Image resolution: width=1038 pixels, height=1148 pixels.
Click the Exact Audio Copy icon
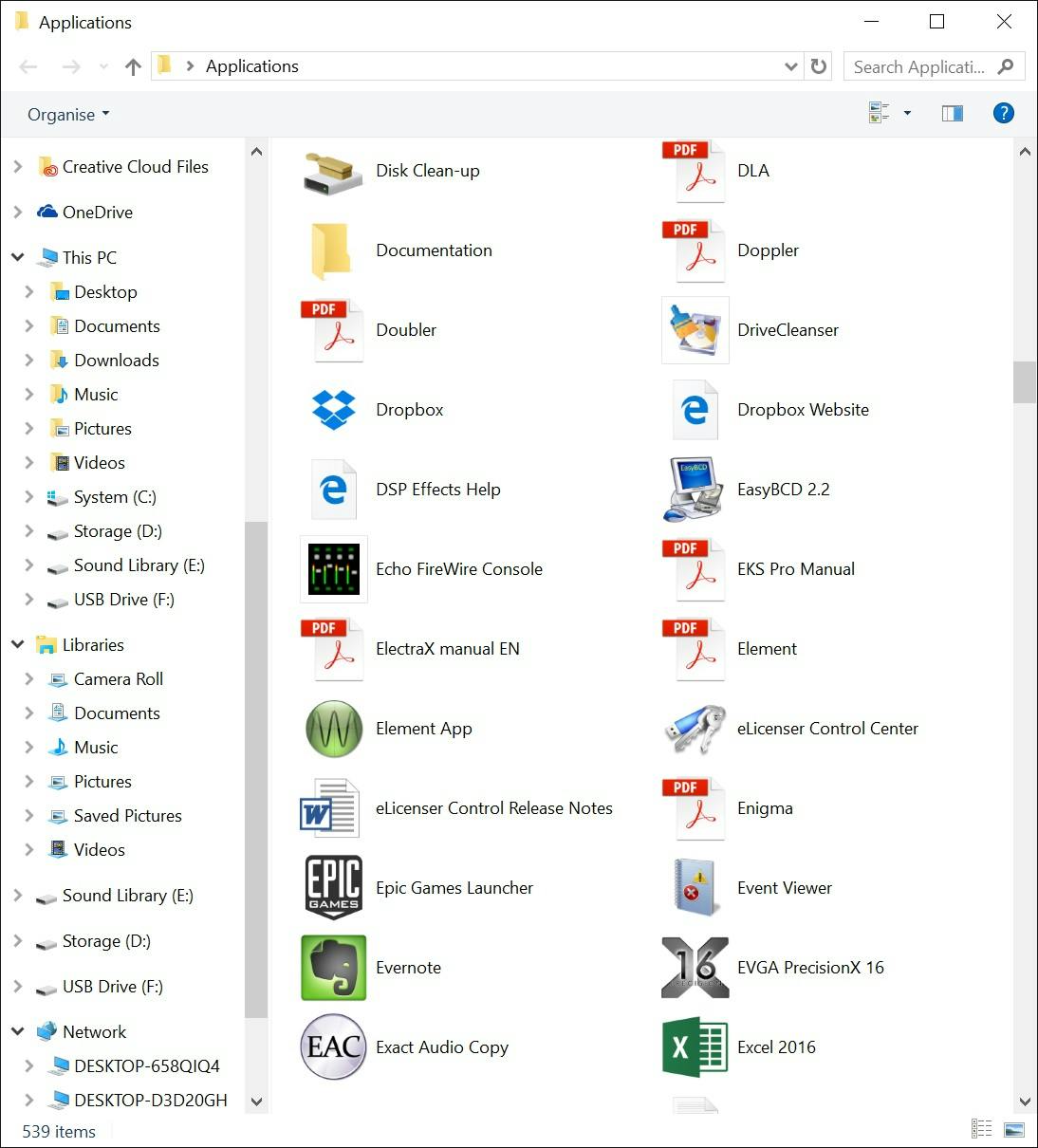333,1047
